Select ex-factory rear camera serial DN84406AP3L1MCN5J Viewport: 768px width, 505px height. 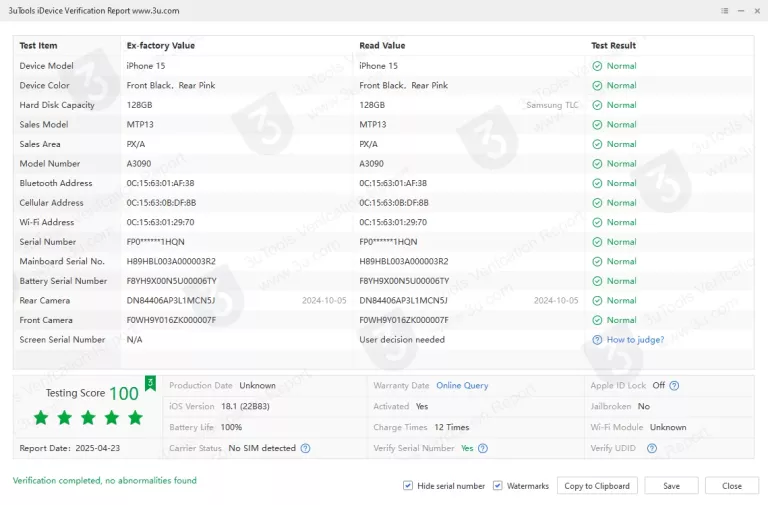(x=170, y=301)
